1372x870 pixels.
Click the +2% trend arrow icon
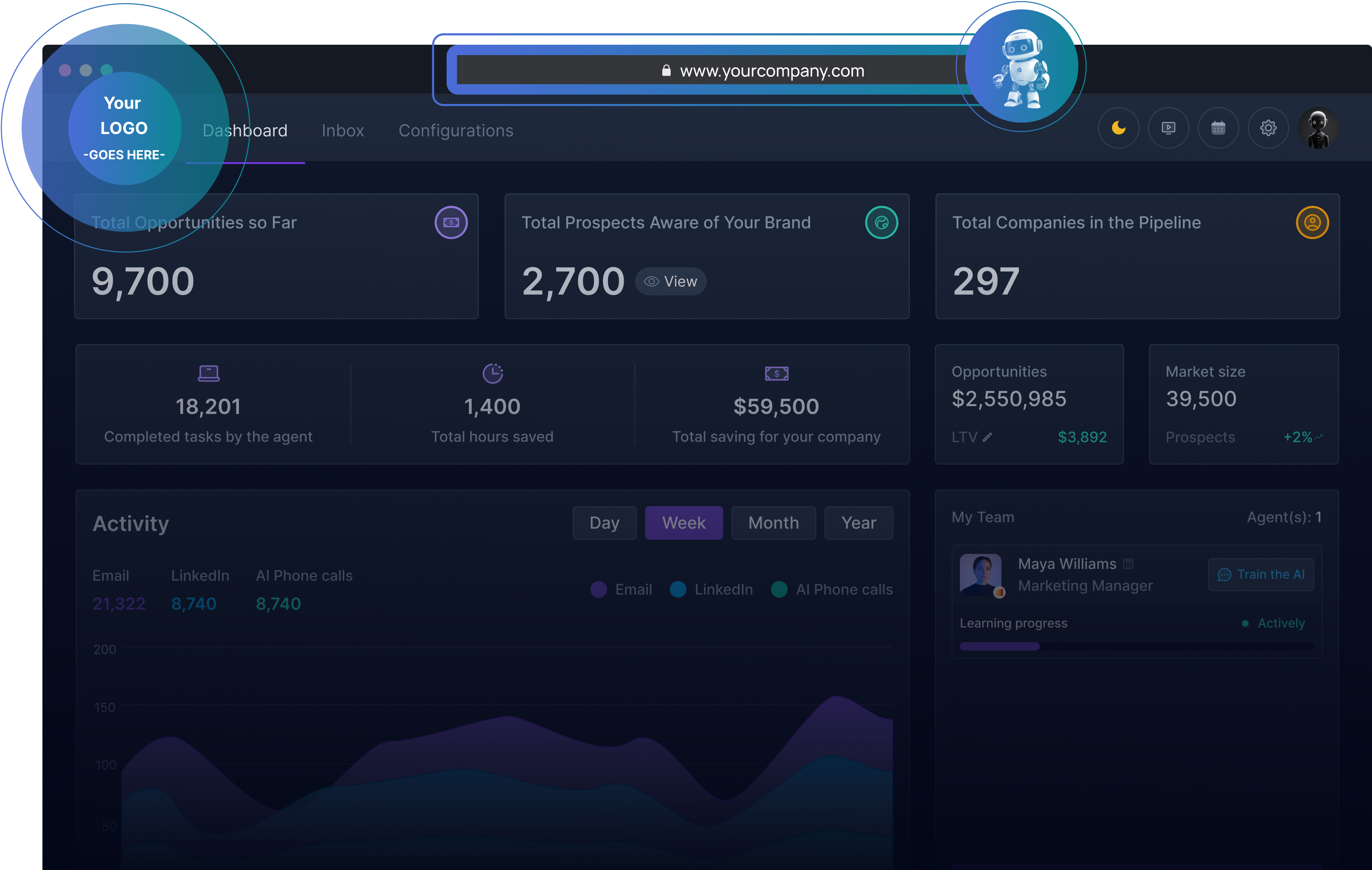point(1319,437)
